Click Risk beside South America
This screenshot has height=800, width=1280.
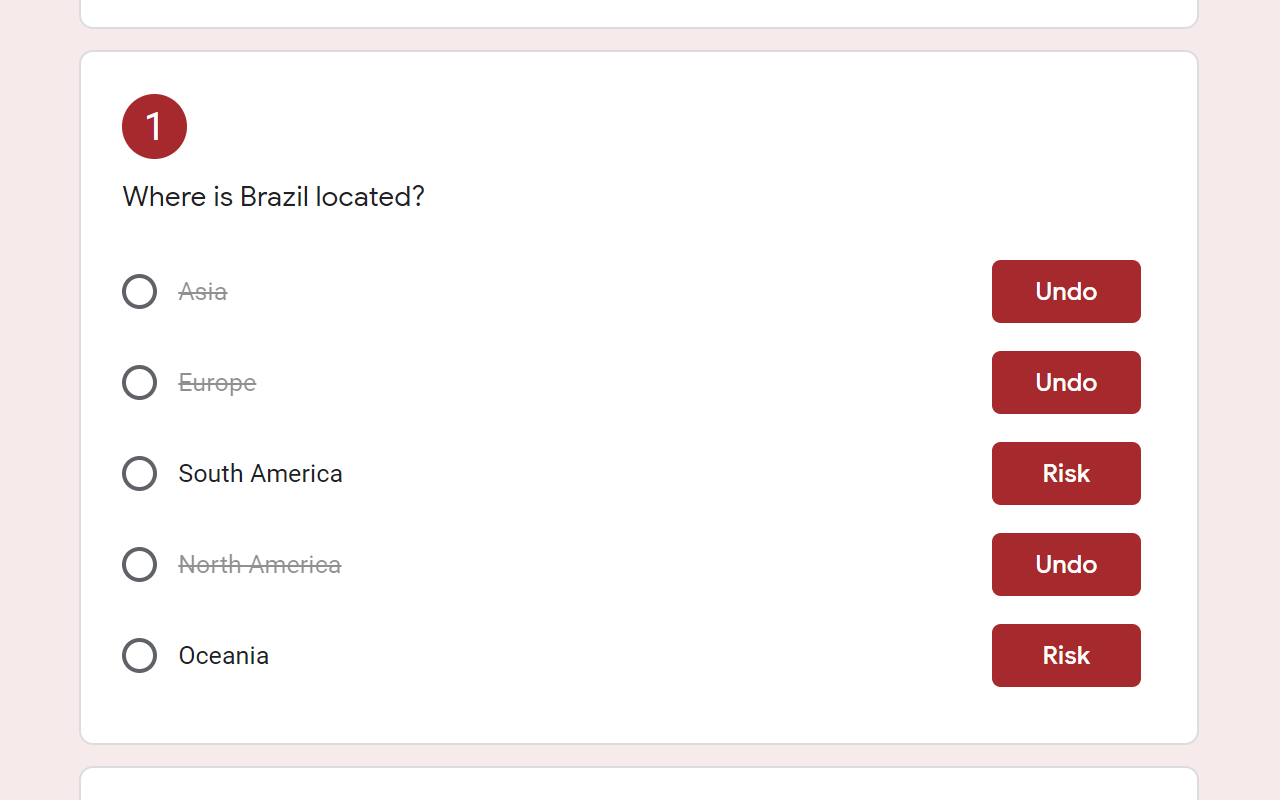pyautogui.click(x=1066, y=474)
